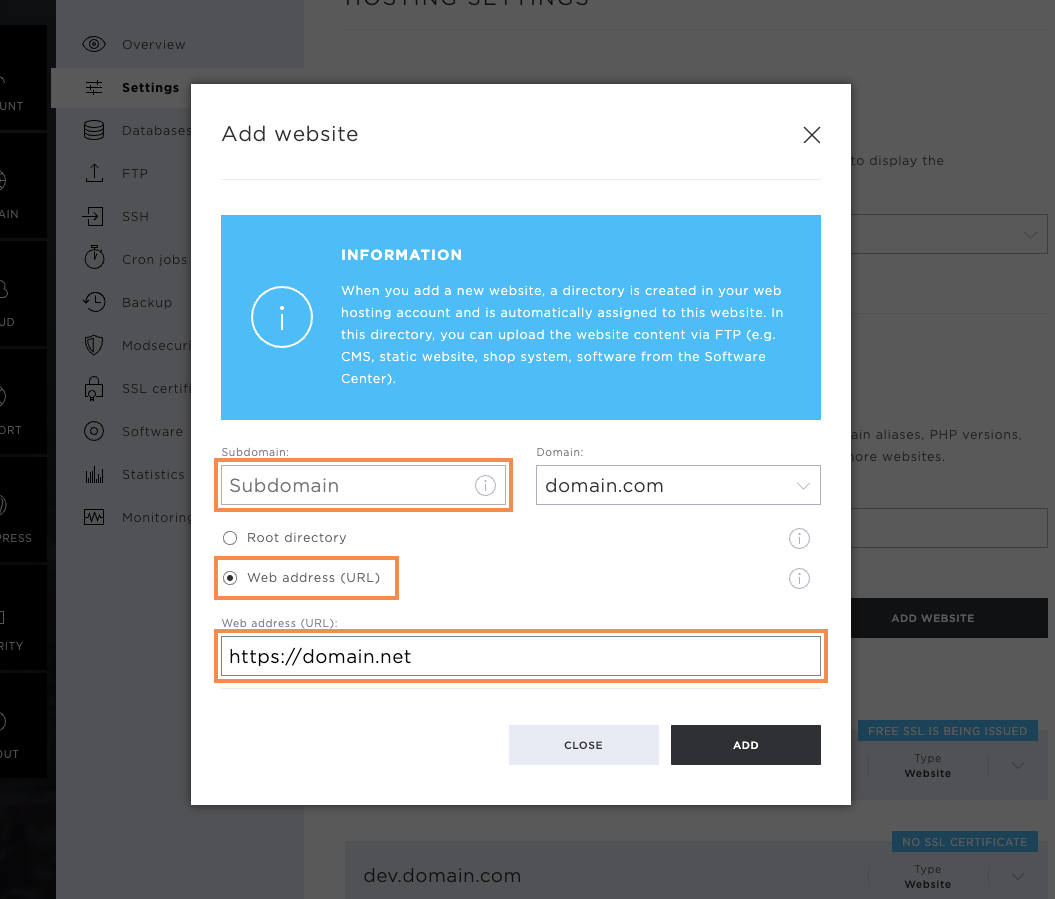Click the ADD button
The height and width of the screenshot is (899, 1055).
[x=745, y=745]
